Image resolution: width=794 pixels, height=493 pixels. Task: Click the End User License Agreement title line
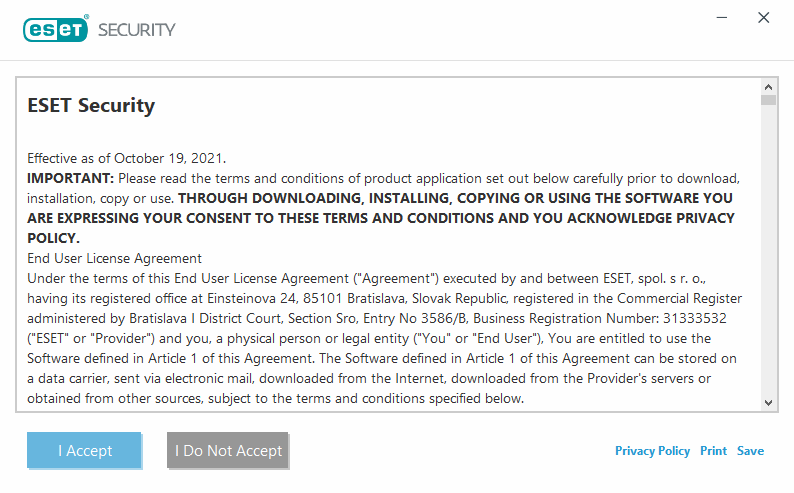tap(114, 258)
